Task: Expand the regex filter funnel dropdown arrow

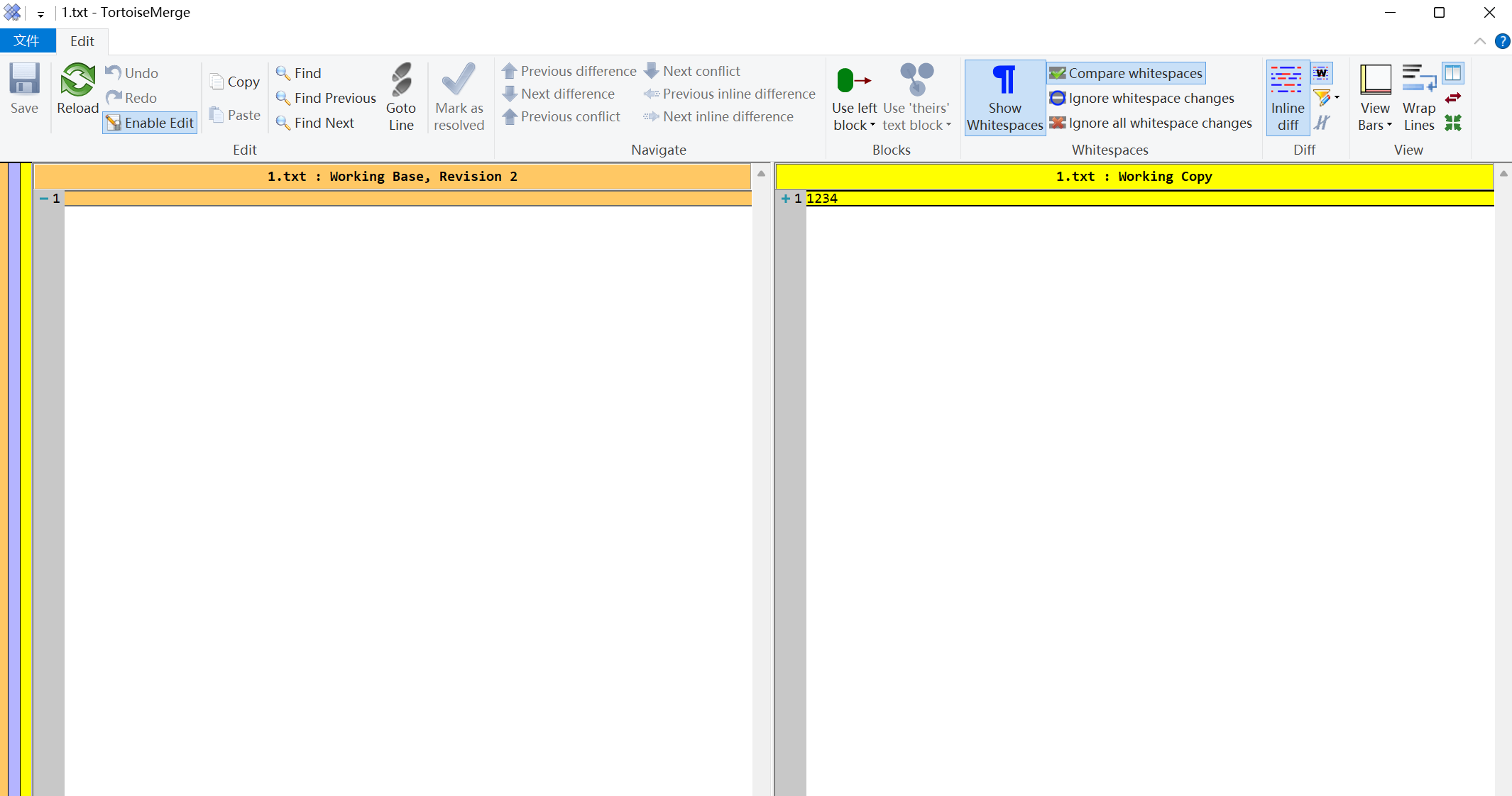Action: pos(1337,98)
